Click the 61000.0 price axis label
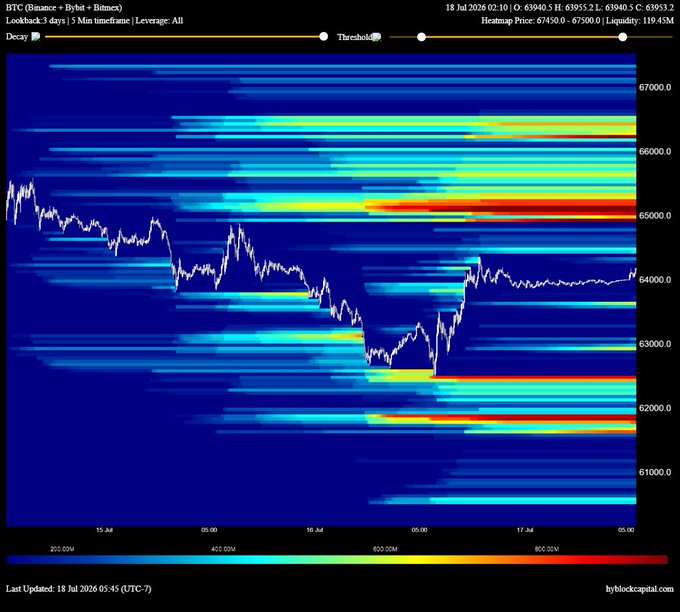This screenshot has height=612, width=680. tap(655, 472)
